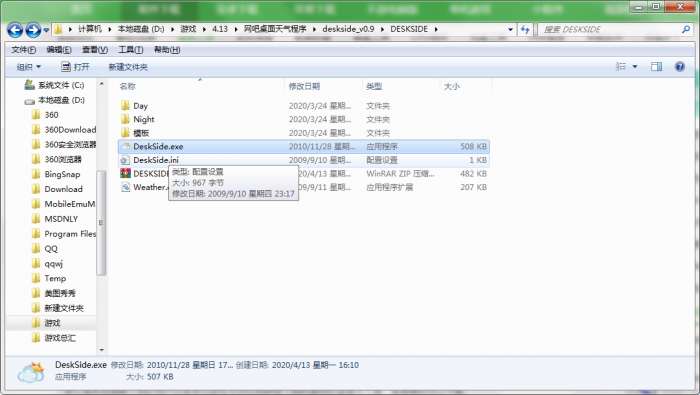Select the DESKSIDE WinRAR ZIP archive icon
Screen dimensions: 700x395
[125, 173]
